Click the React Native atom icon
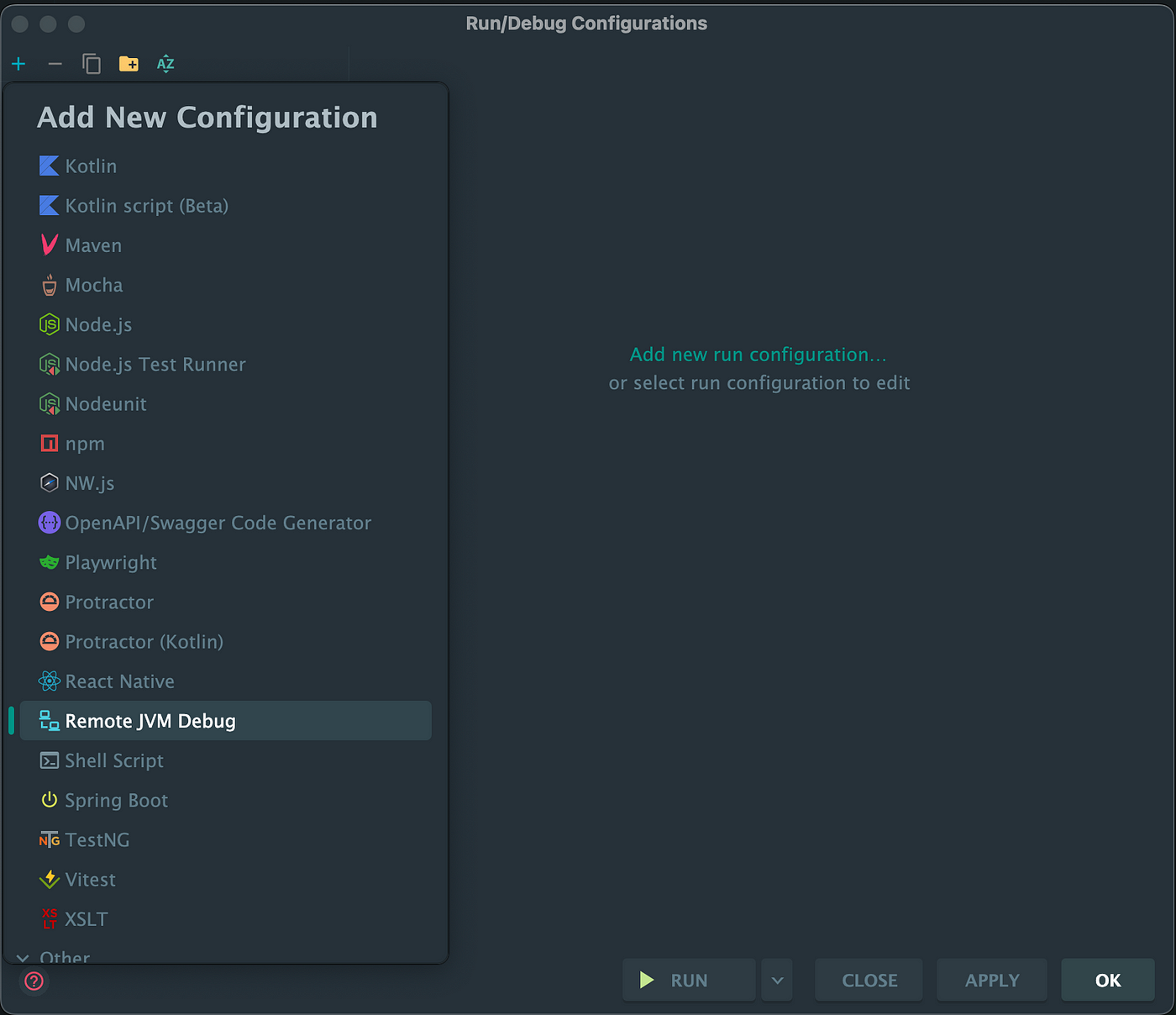Screen dimensions: 1176x1015 point(50,681)
